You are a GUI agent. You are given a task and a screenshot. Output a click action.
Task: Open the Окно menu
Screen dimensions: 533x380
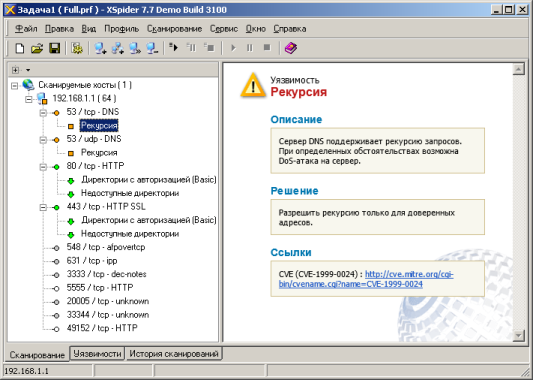point(256,29)
